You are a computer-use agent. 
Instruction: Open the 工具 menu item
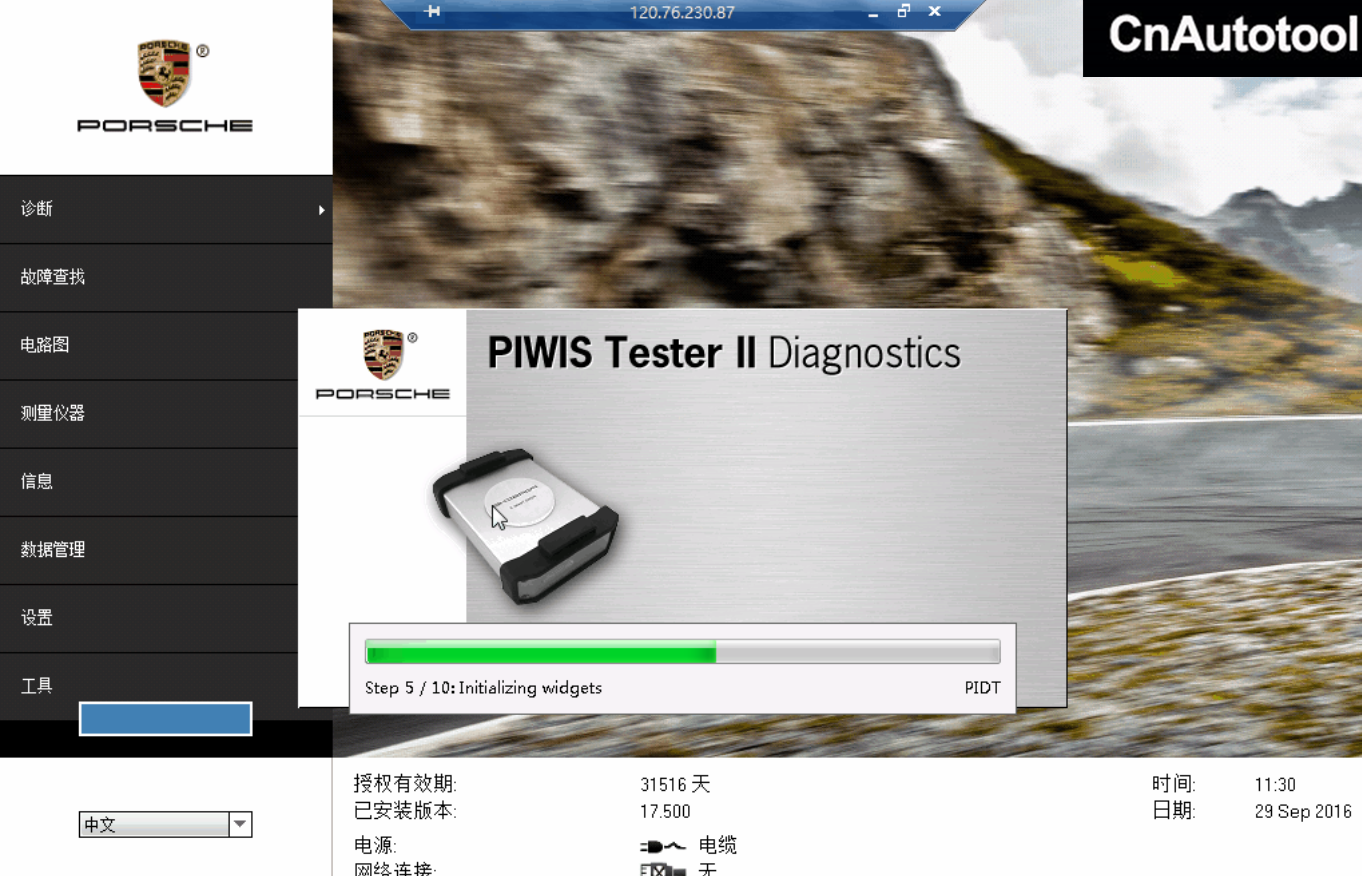(x=149, y=686)
